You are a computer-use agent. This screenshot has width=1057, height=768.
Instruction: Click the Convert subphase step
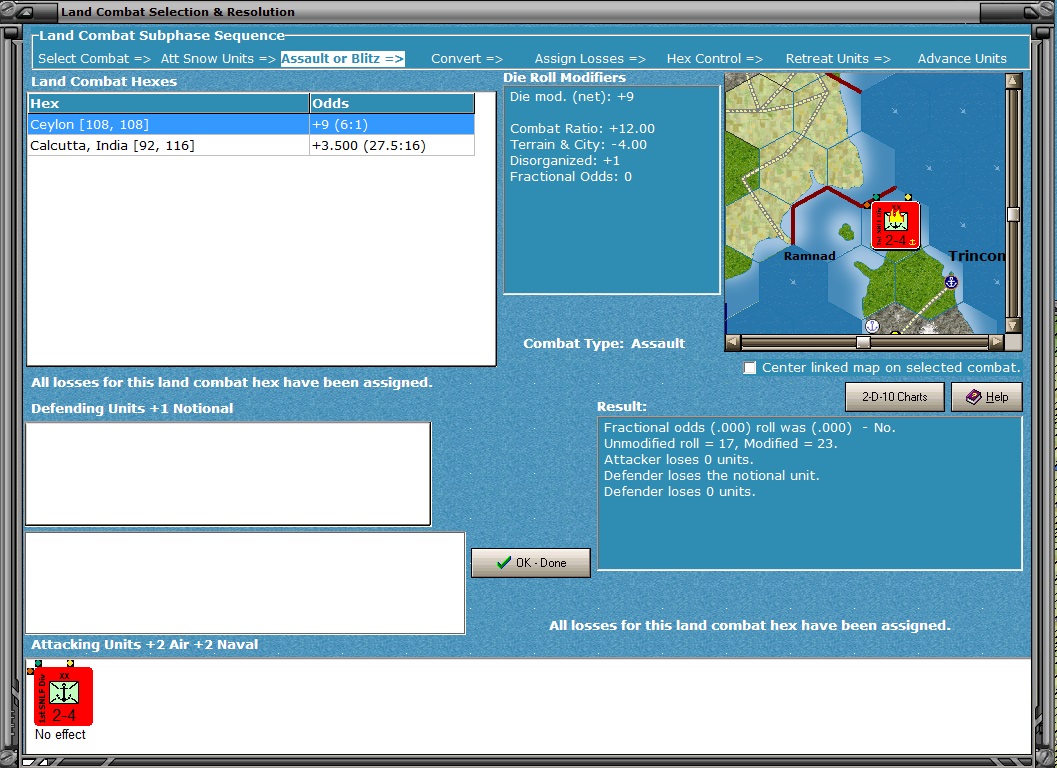[466, 59]
